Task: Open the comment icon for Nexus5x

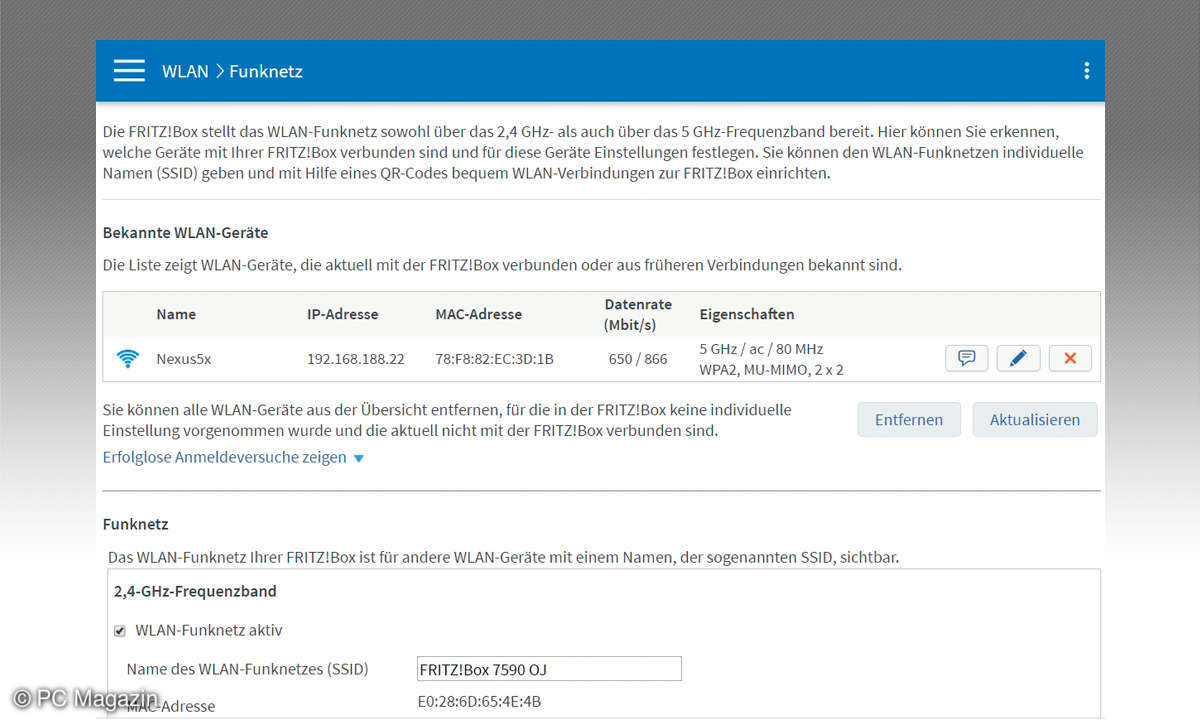Action: pos(967,358)
